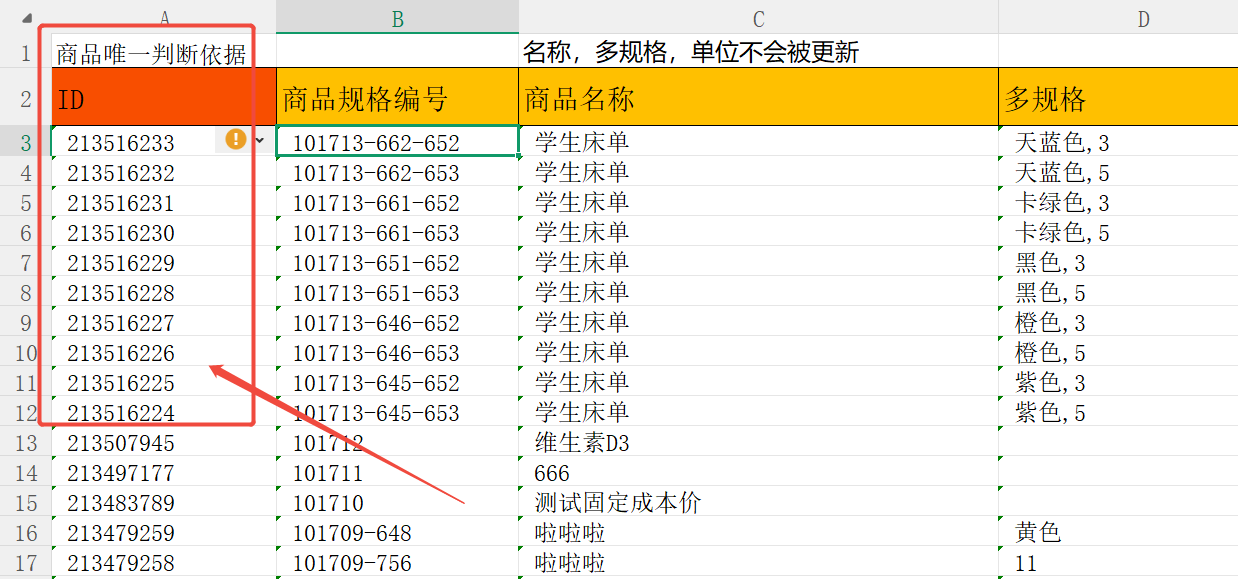Viewport: 1238px width, 579px height.
Task: Click spec code 101713-662-652
Action: (376, 143)
